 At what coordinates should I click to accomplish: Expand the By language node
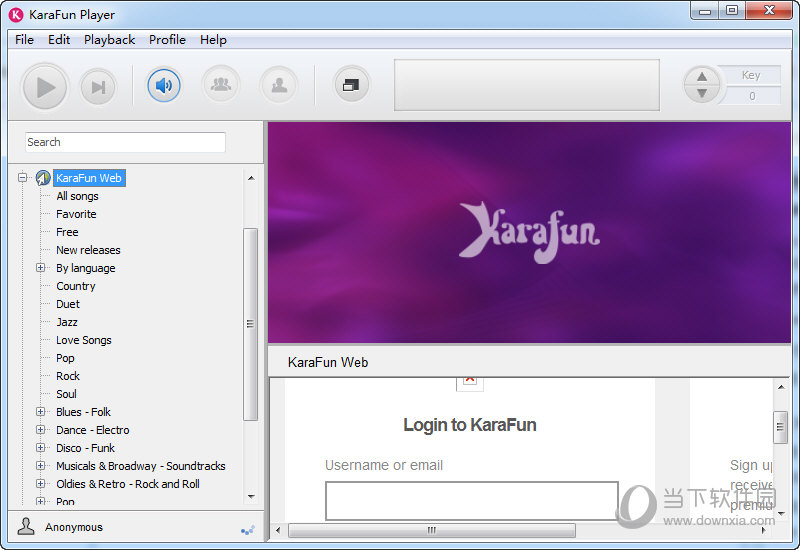pyautogui.click(x=40, y=268)
